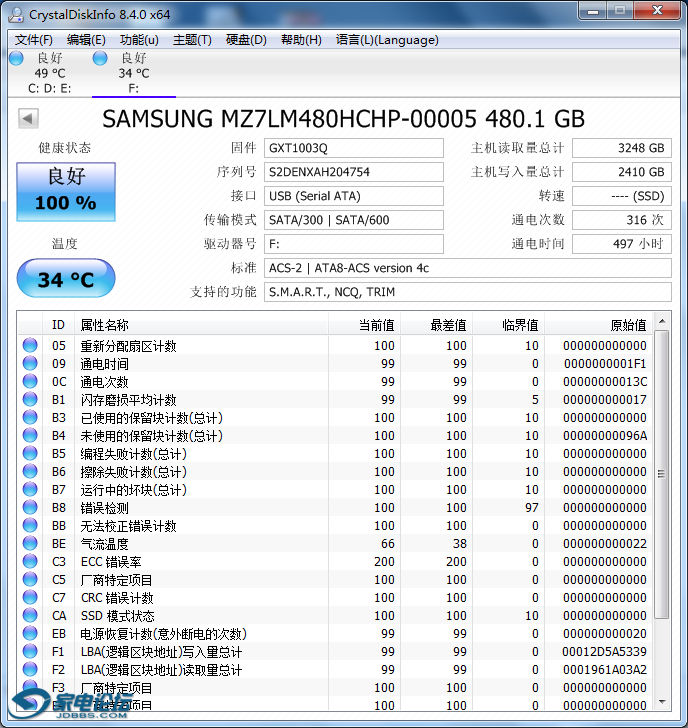Click status orb for F1 LBA 写入量总计
Viewport: 688px width, 728px height.
[30, 651]
